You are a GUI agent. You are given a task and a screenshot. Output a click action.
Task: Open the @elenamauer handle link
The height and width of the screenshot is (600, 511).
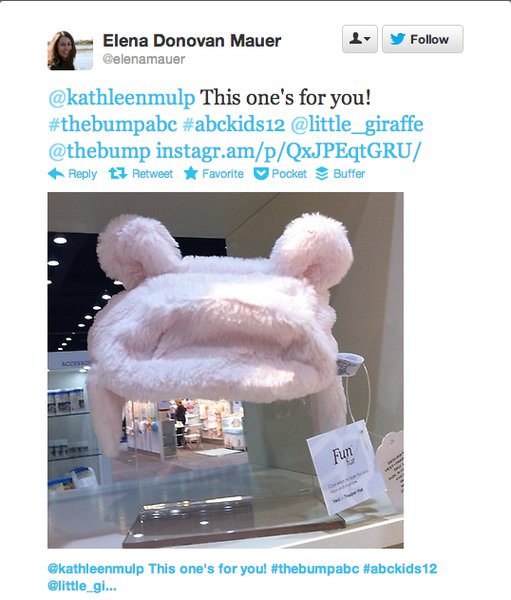click(144, 59)
